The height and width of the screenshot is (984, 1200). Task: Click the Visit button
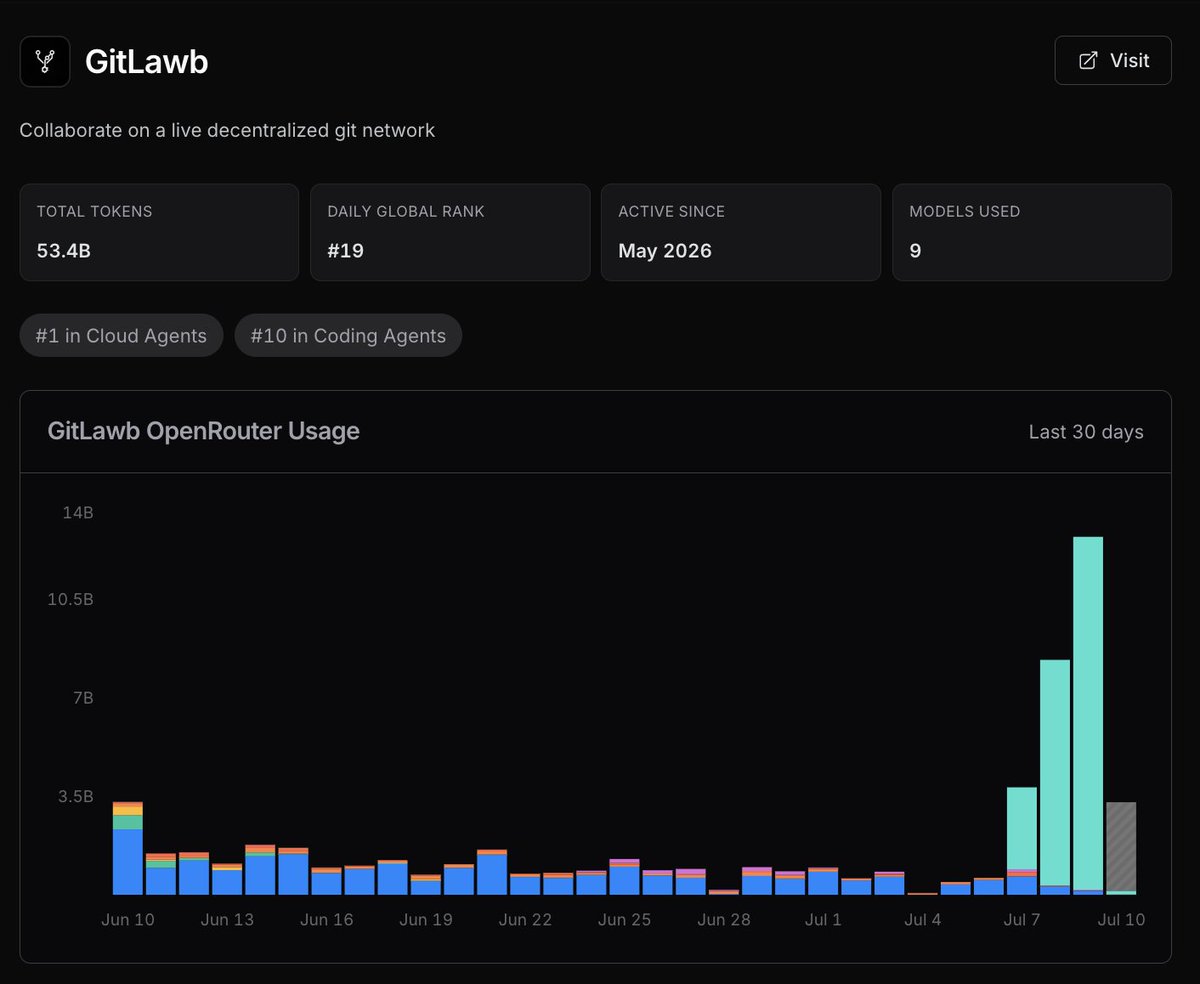[1113, 60]
